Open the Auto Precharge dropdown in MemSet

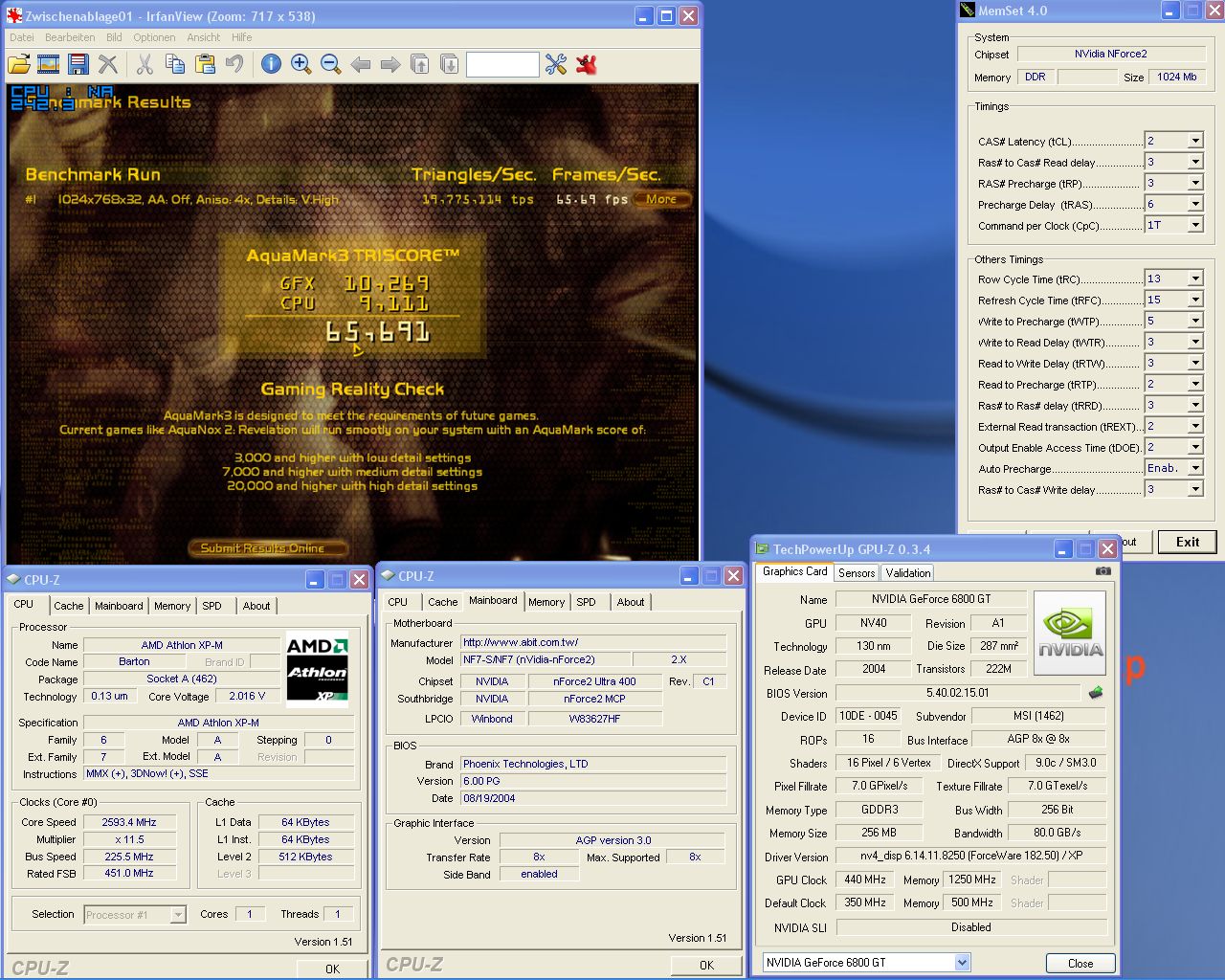[x=1195, y=468]
